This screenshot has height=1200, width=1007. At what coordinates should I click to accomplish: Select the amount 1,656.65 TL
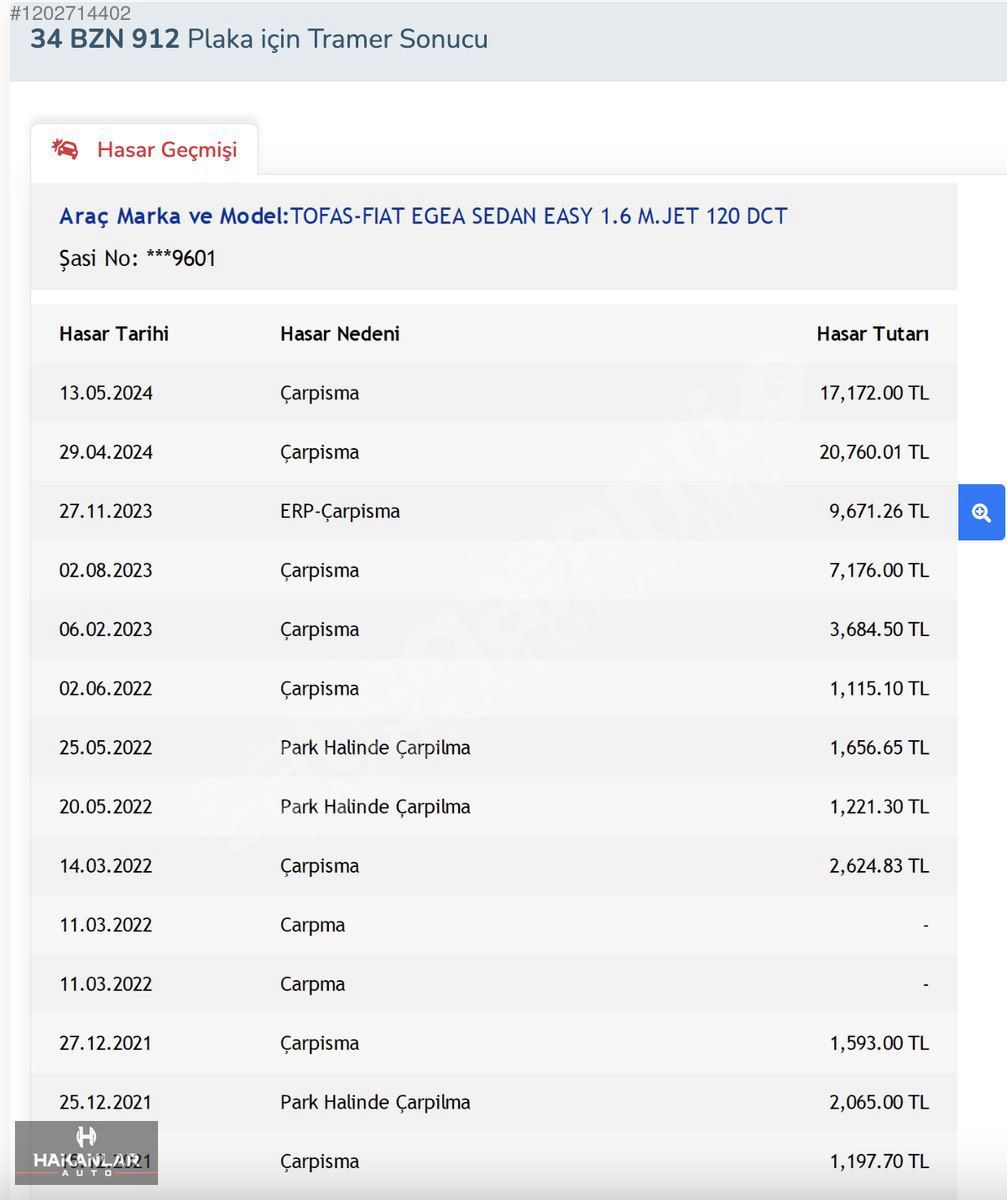pyautogui.click(x=879, y=747)
